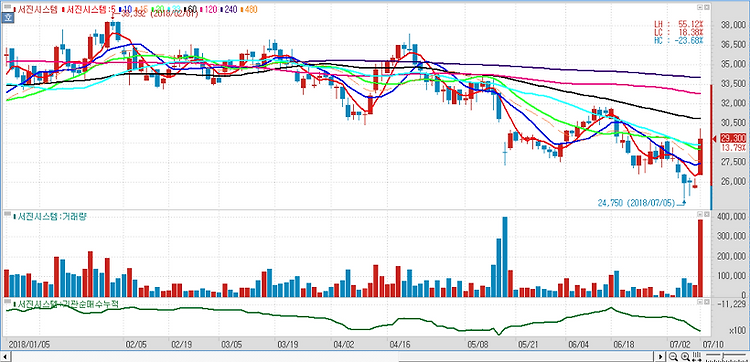Click the scroll left arrow on horizontal scrollbar
The image size is (750, 362).
[6, 357]
